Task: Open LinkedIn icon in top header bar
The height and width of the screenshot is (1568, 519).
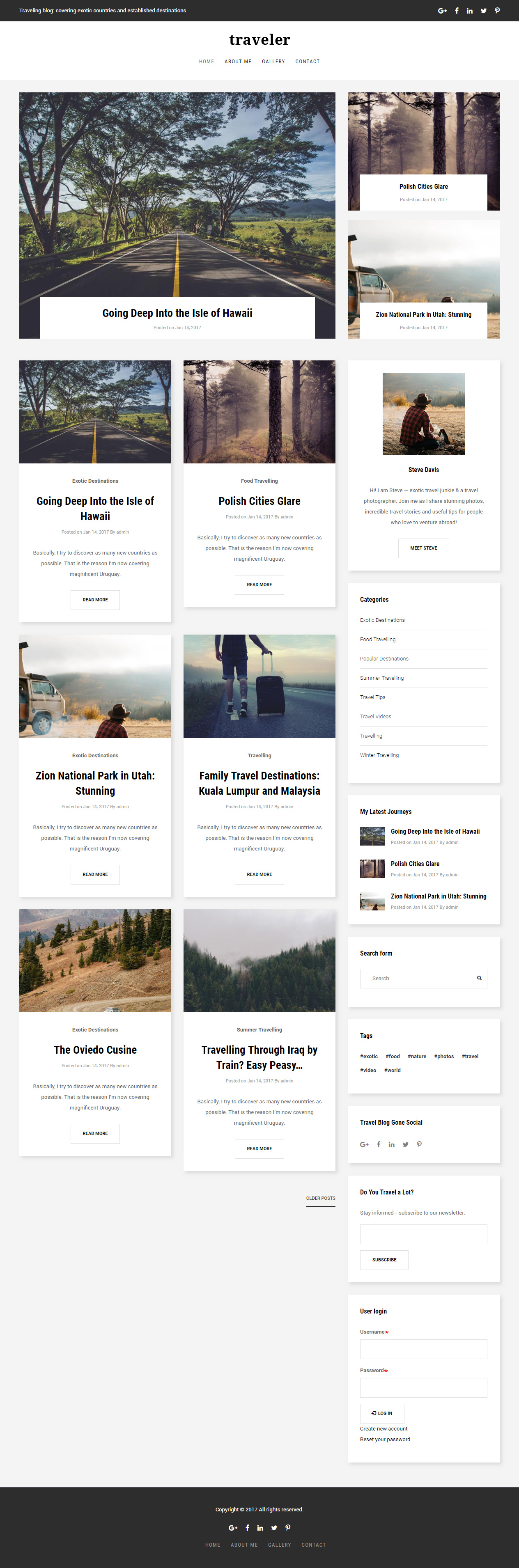Action: coord(470,10)
